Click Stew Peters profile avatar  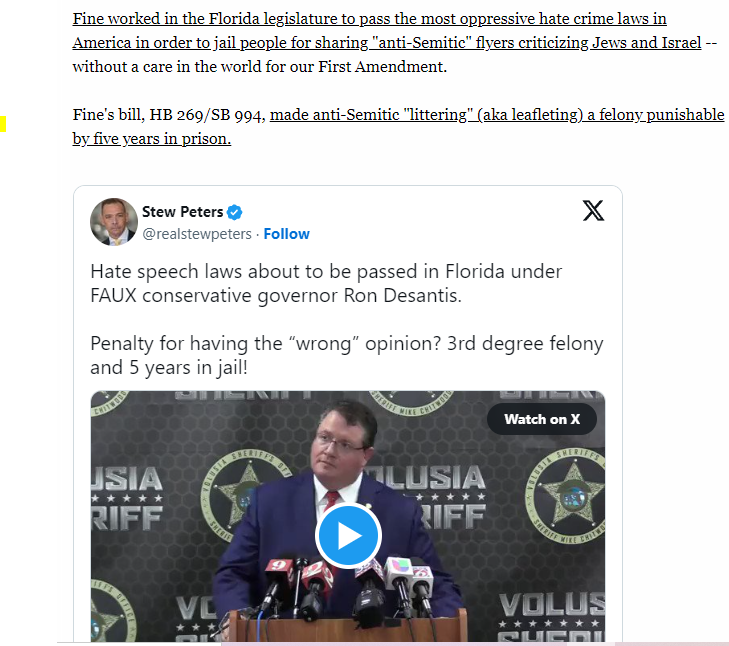tap(114, 222)
